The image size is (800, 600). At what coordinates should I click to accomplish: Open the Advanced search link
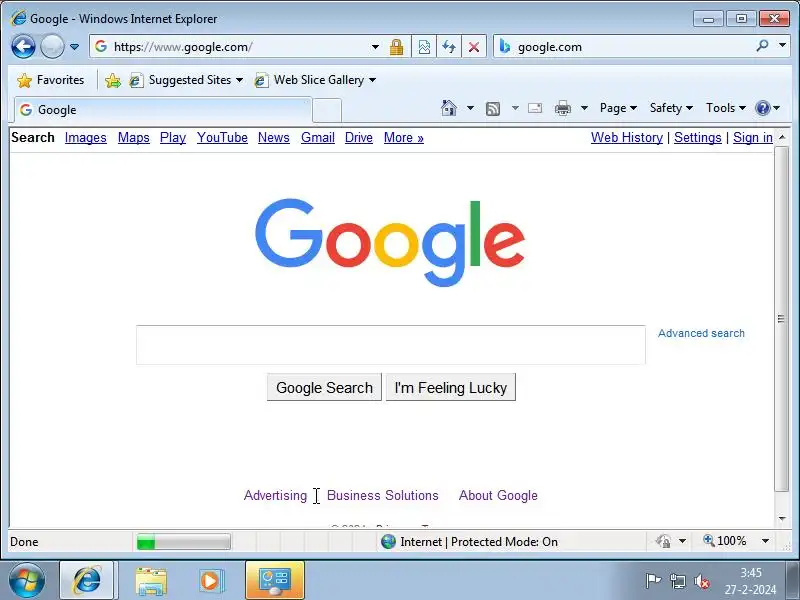point(702,333)
